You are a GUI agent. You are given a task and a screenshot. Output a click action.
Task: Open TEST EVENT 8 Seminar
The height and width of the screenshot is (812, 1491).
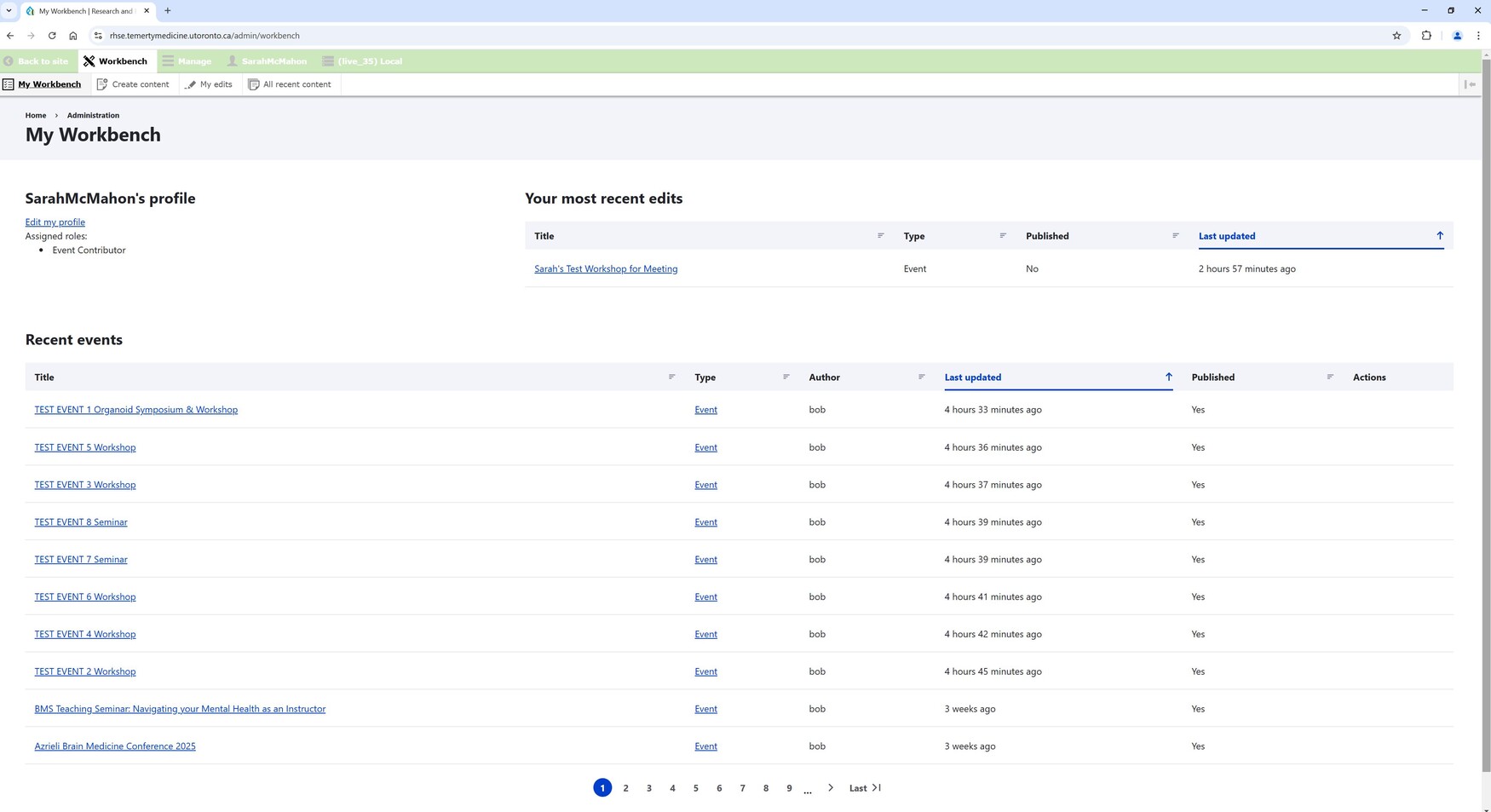point(81,522)
